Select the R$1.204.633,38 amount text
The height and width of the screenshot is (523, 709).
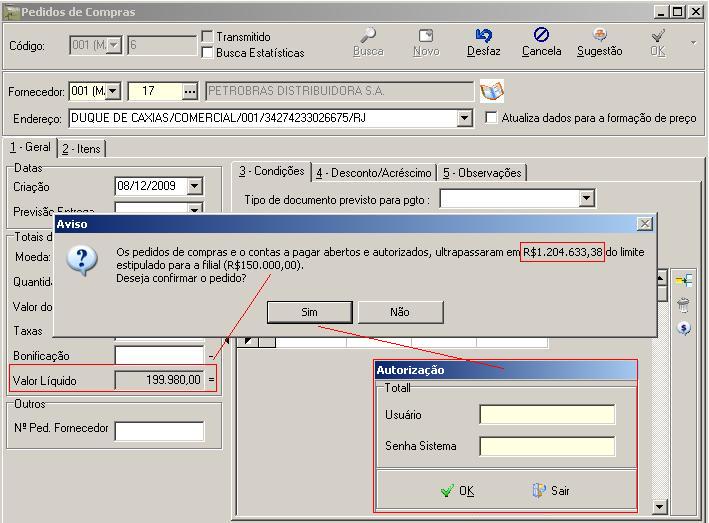pos(562,252)
